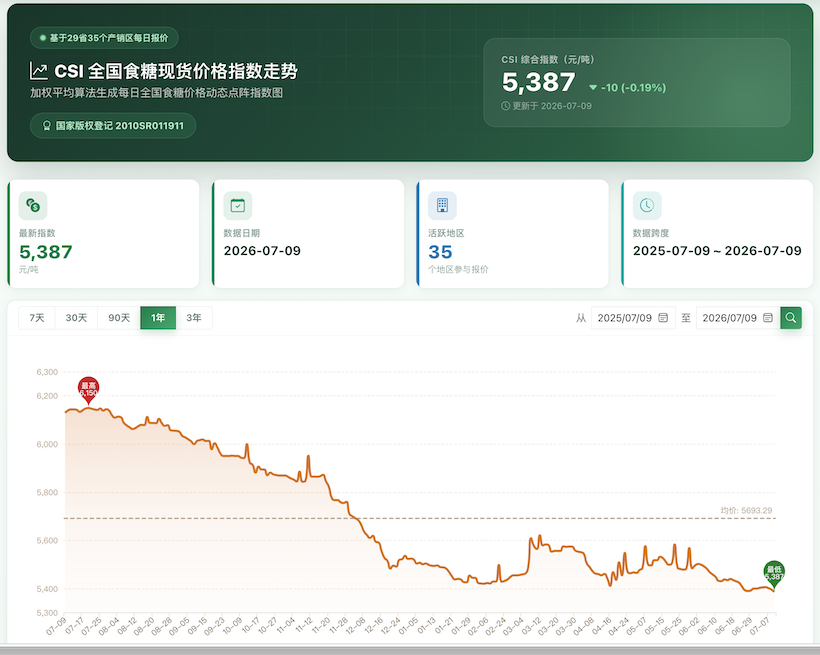This screenshot has width=820, height=655.
Task: Click the 更新于 2026-07-09 text
Action: coord(552,106)
